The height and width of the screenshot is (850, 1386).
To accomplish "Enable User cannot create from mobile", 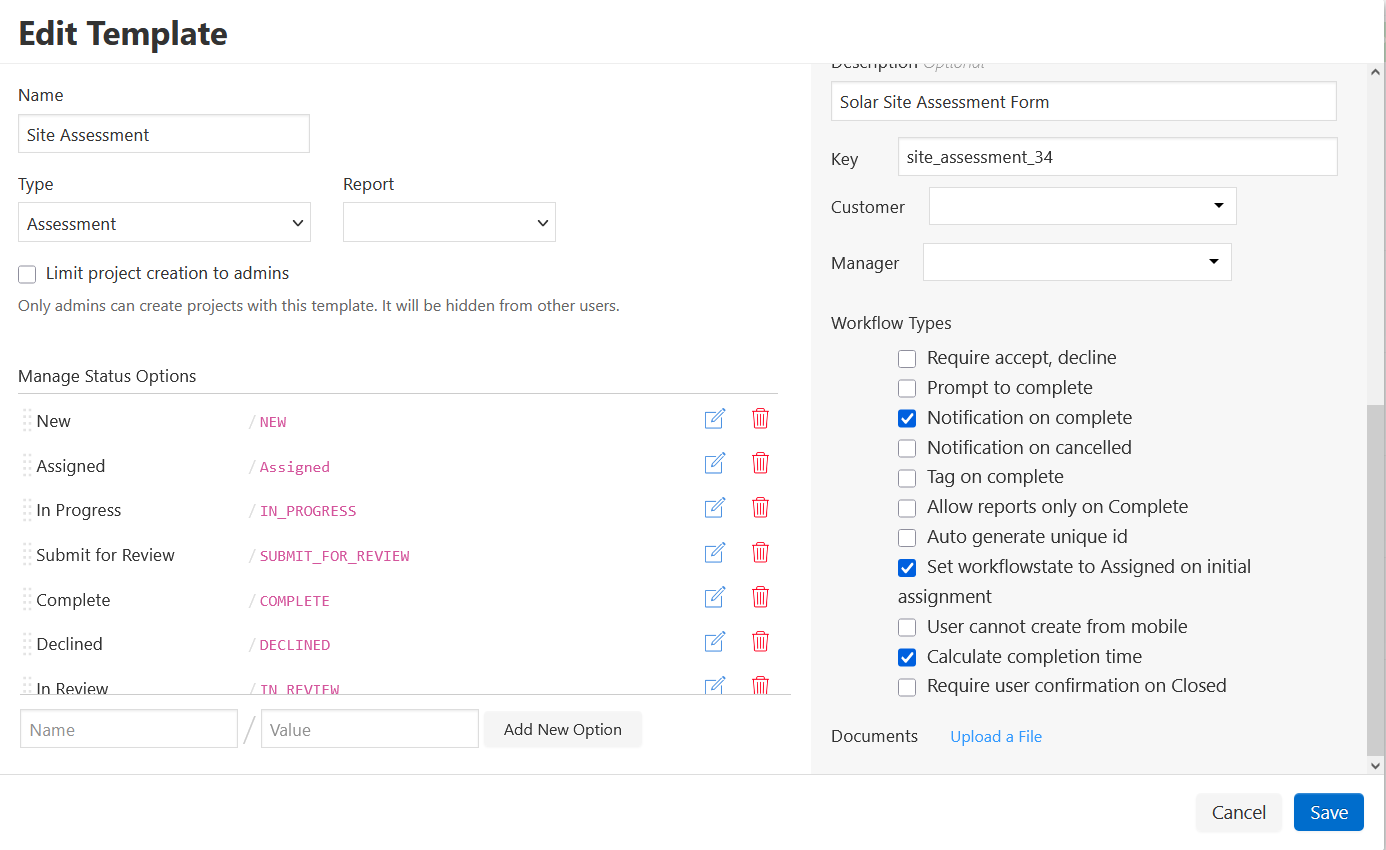I will 907,627.
